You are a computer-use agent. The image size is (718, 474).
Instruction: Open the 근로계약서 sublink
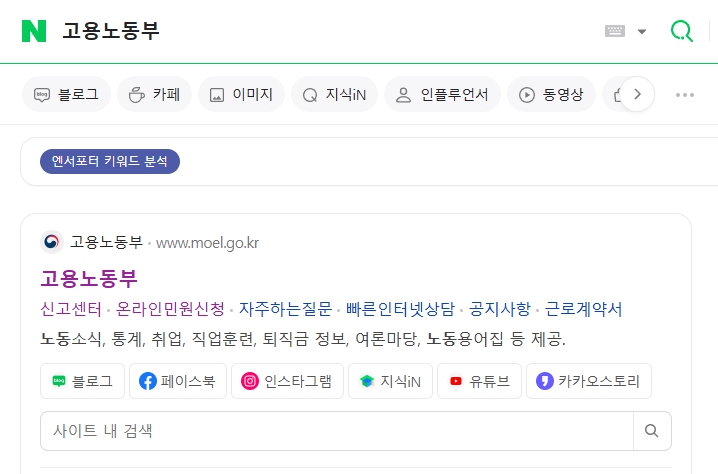tap(583, 309)
